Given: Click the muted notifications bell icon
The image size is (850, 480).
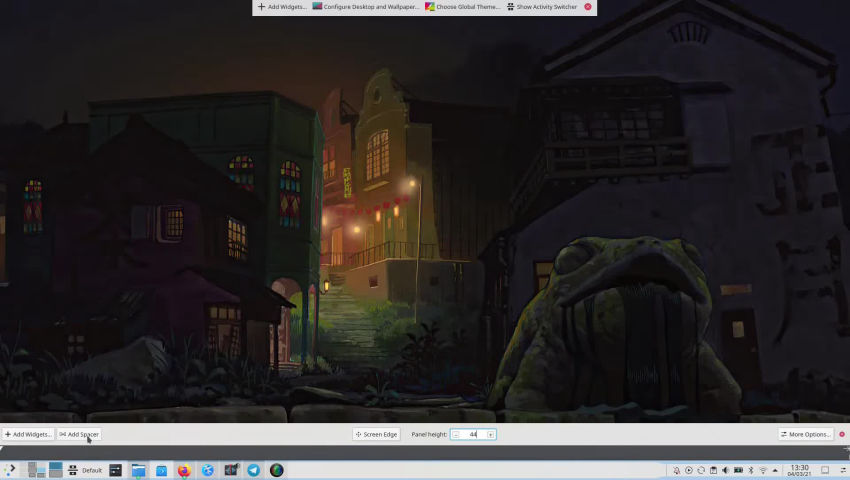Looking at the screenshot, I should 677,470.
